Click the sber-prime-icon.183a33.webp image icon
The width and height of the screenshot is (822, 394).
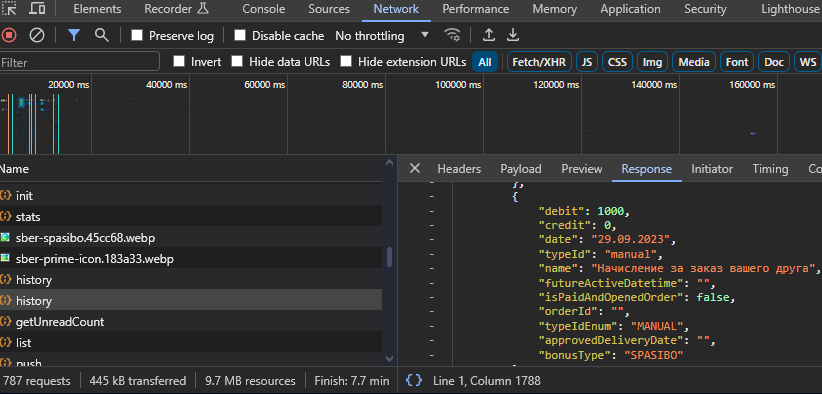click(x=5, y=259)
